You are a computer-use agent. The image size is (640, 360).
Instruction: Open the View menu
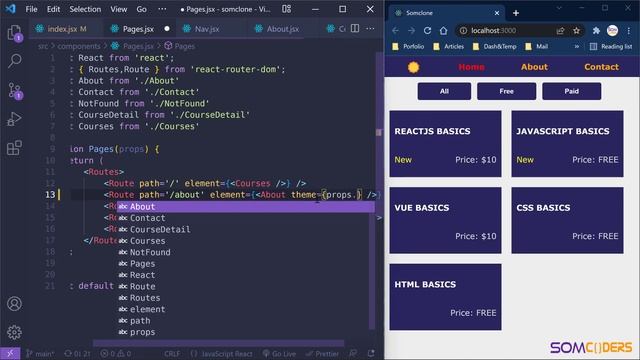click(118, 9)
